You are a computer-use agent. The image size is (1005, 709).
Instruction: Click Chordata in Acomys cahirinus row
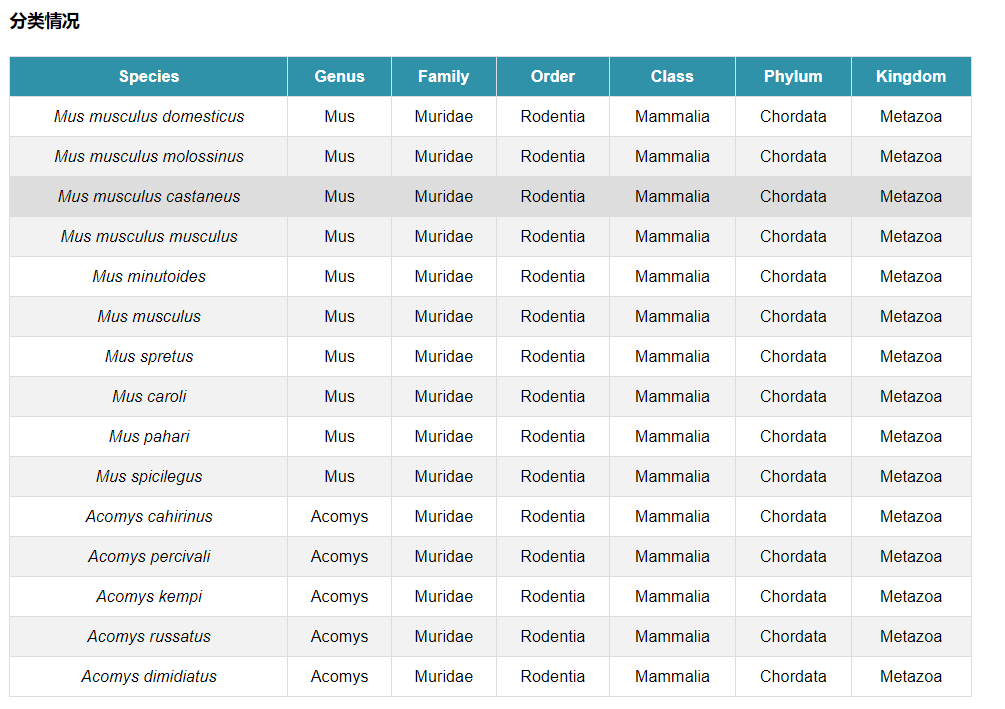click(793, 517)
